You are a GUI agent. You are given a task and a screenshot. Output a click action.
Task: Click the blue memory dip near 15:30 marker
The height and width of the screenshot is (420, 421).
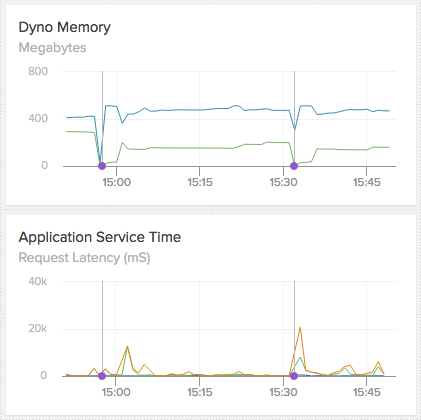294,128
